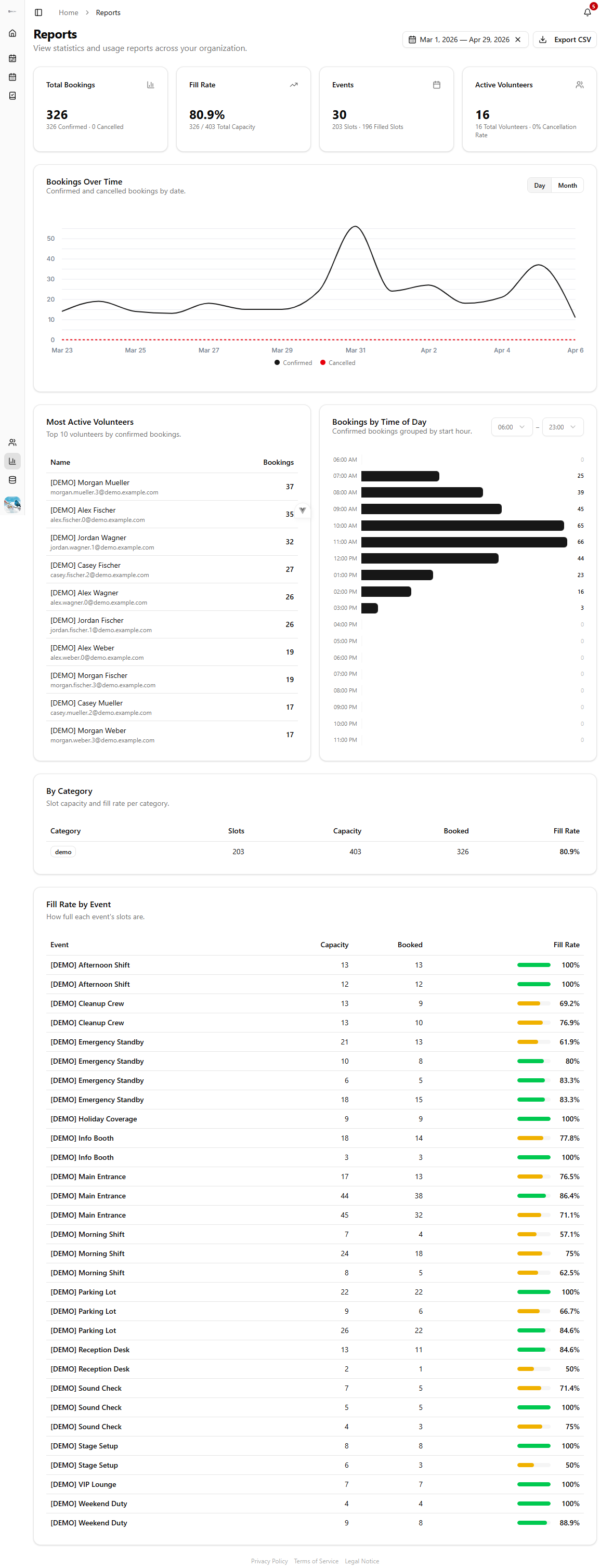This screenshot has height=1568, width=600.
Task: Click the Name column header
Action: point(60,463)
